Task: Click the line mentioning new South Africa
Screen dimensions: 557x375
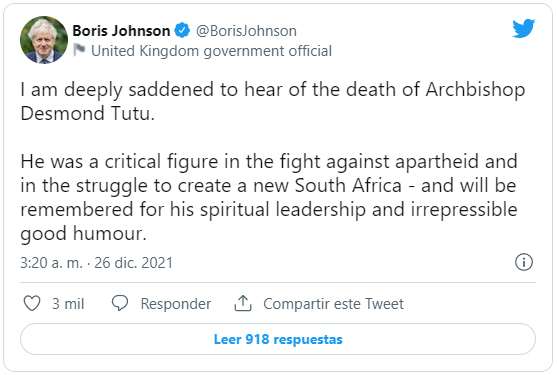Action: point(268,186)
